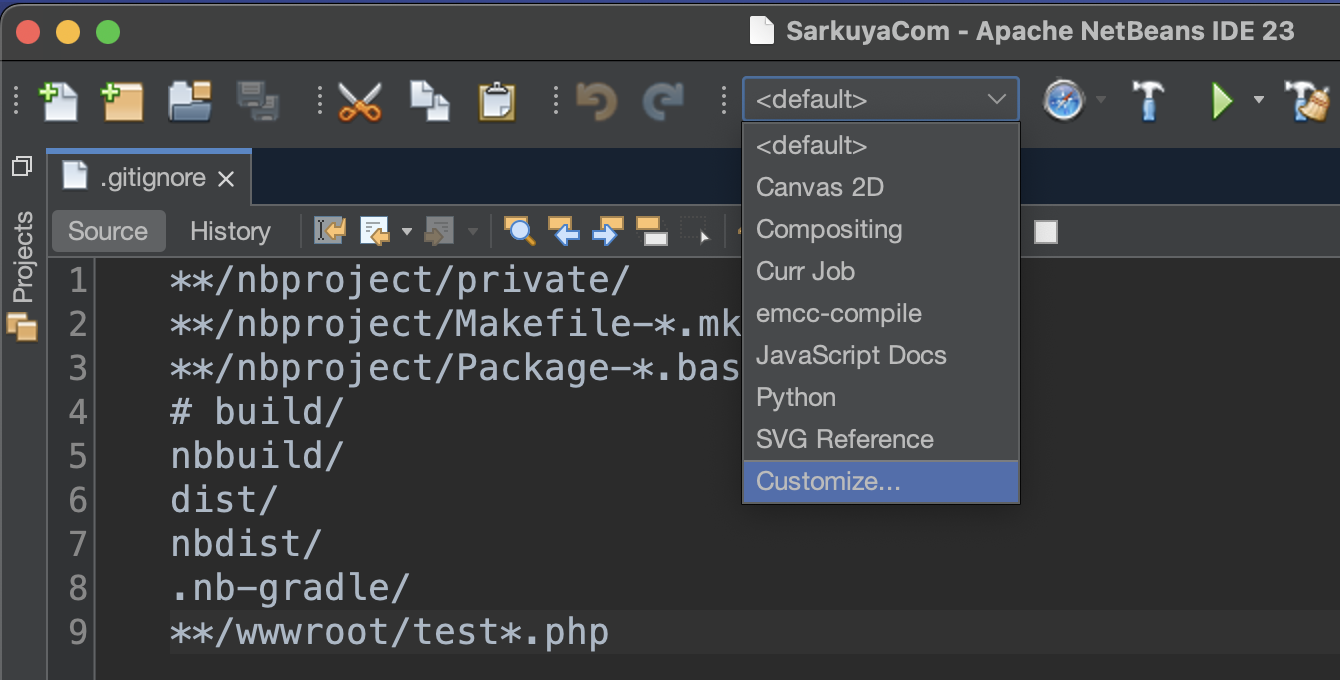1340x680 pixels.
Task: Select Curr Job configuration
Action: tap(881, 271)
